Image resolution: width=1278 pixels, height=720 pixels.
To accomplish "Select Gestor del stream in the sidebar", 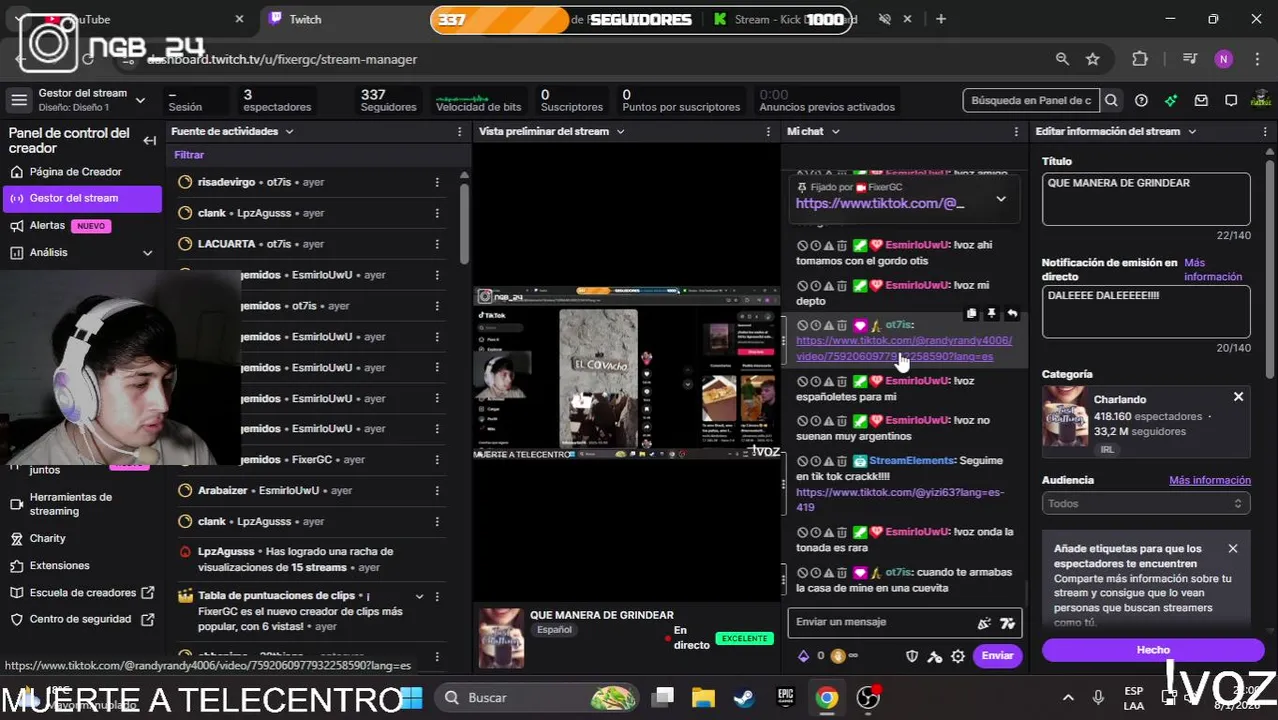I will 82,198.
